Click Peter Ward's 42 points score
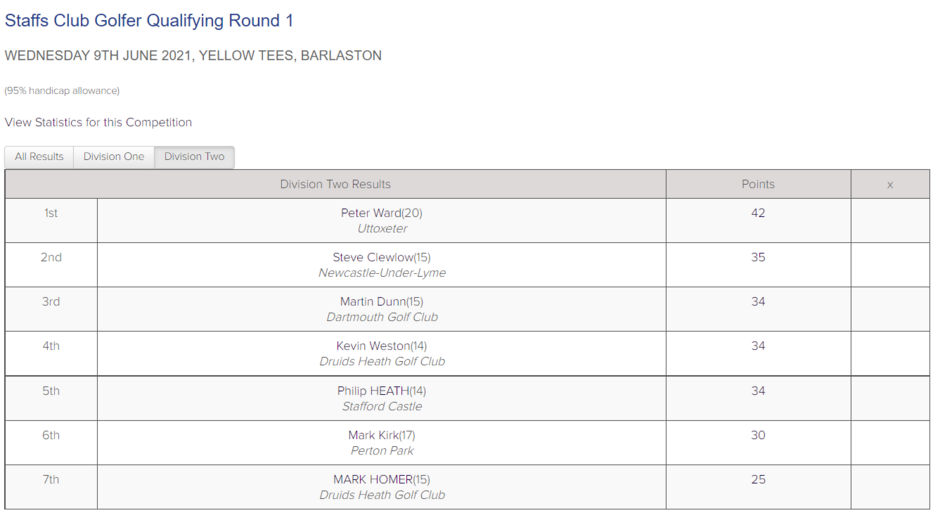 pos(758,213)
